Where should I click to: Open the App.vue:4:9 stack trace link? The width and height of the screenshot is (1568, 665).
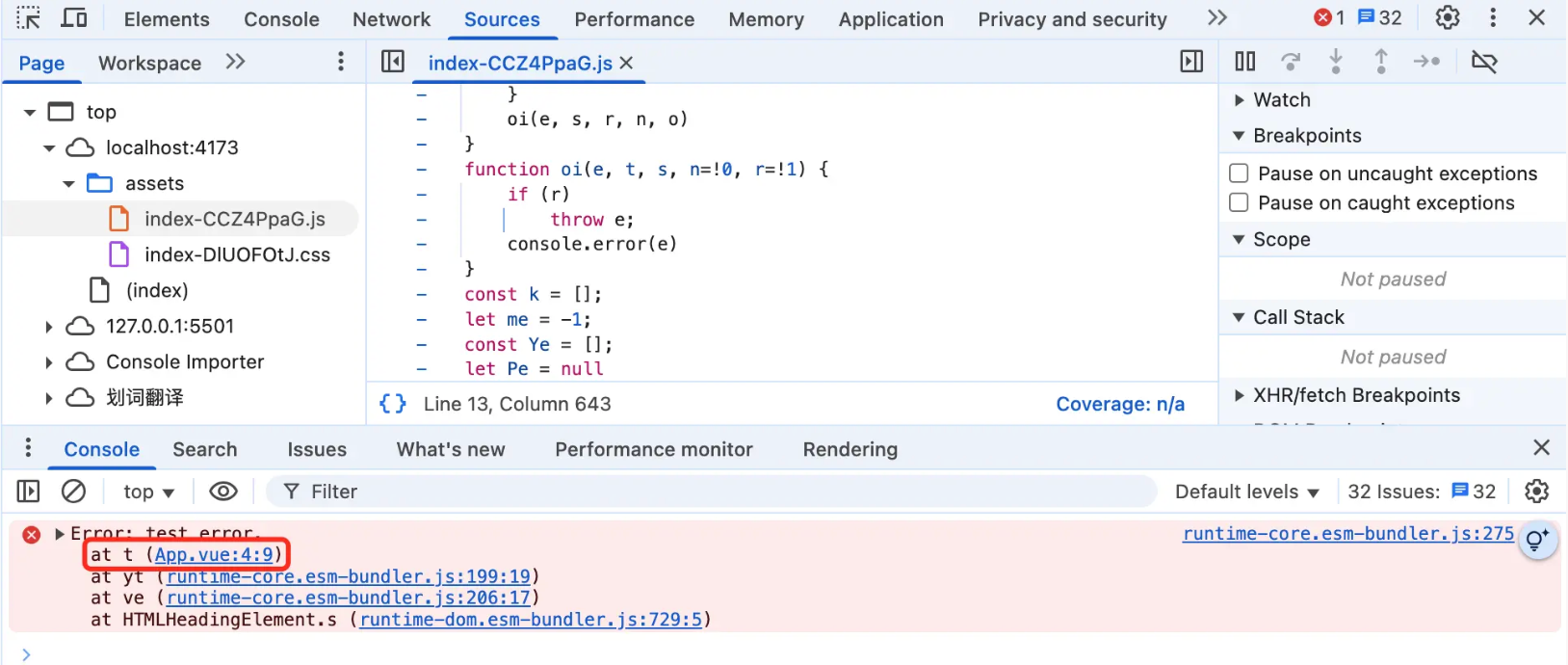coord(214,555)
